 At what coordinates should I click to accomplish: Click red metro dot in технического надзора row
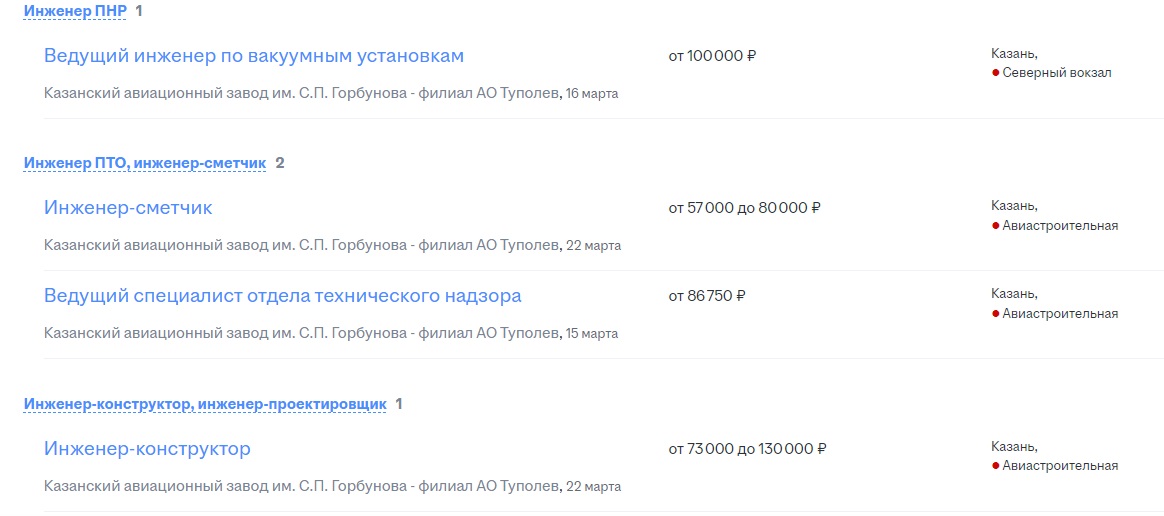coord(995,314)
